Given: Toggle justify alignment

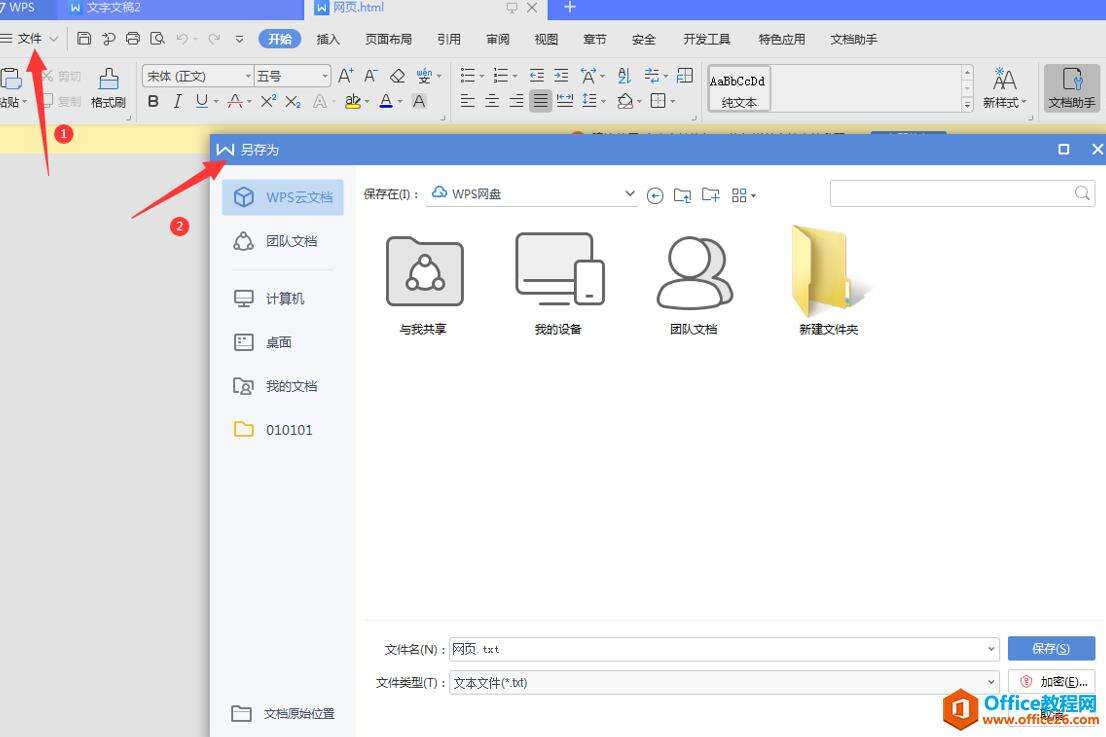Looking at the screenshot, I should pyautogui.click(x=541, y=102).
